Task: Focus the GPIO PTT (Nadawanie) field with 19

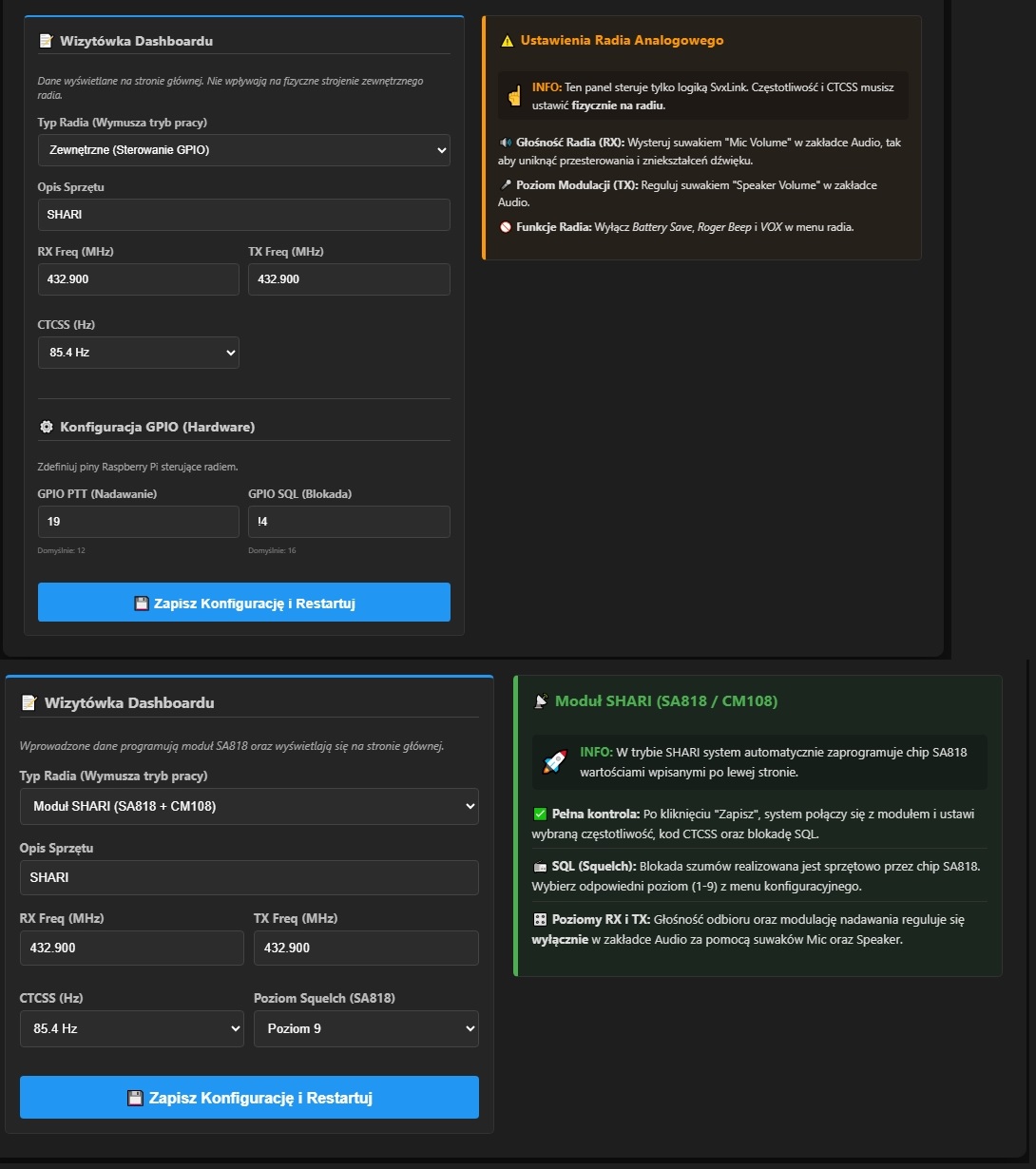Action: pyautogui.click(x=139, y=522)
